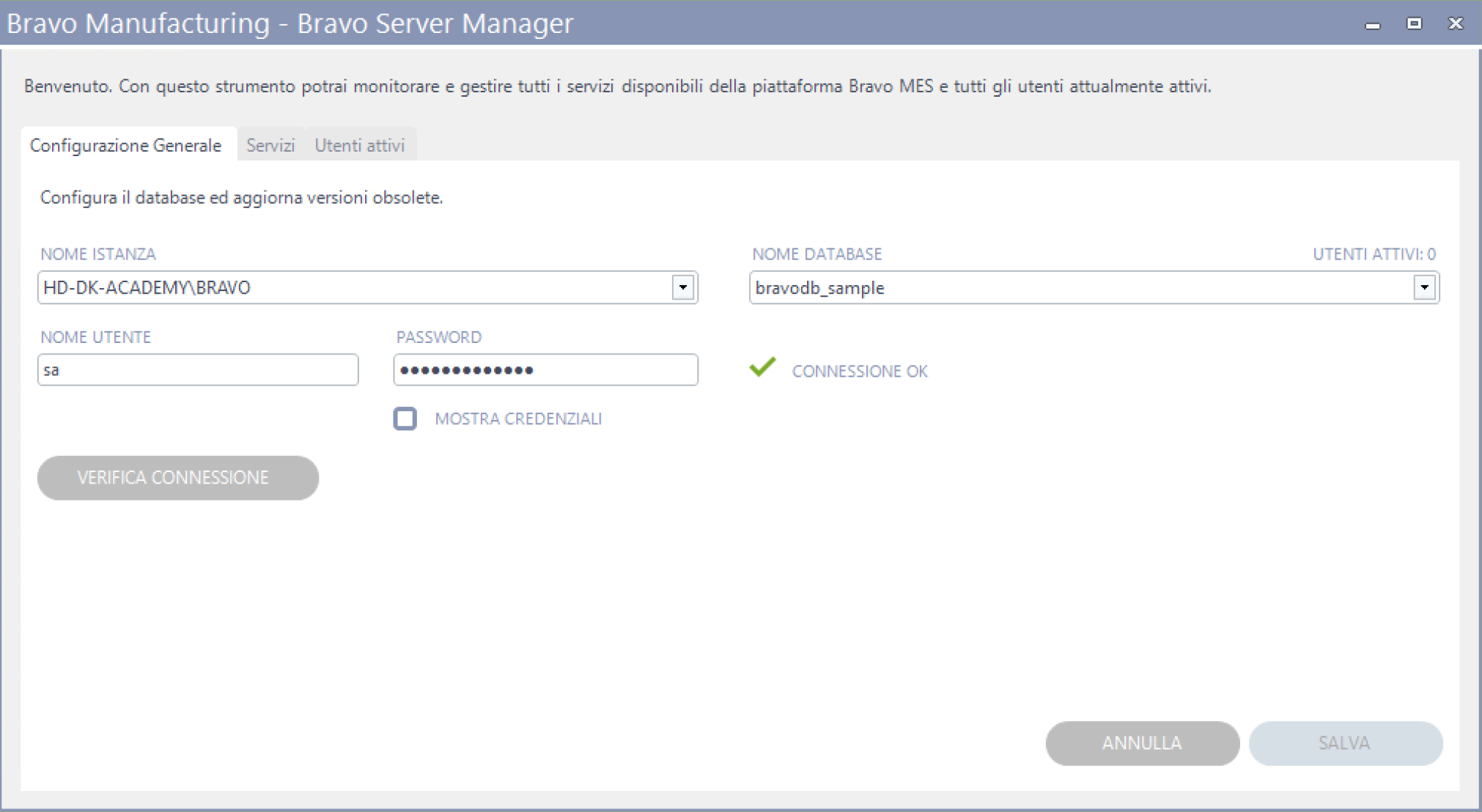Select the Configurazione Generale tab
The width and height of the screenshot is (1482, 812).
pyautogui.click(x=126, y=145)
